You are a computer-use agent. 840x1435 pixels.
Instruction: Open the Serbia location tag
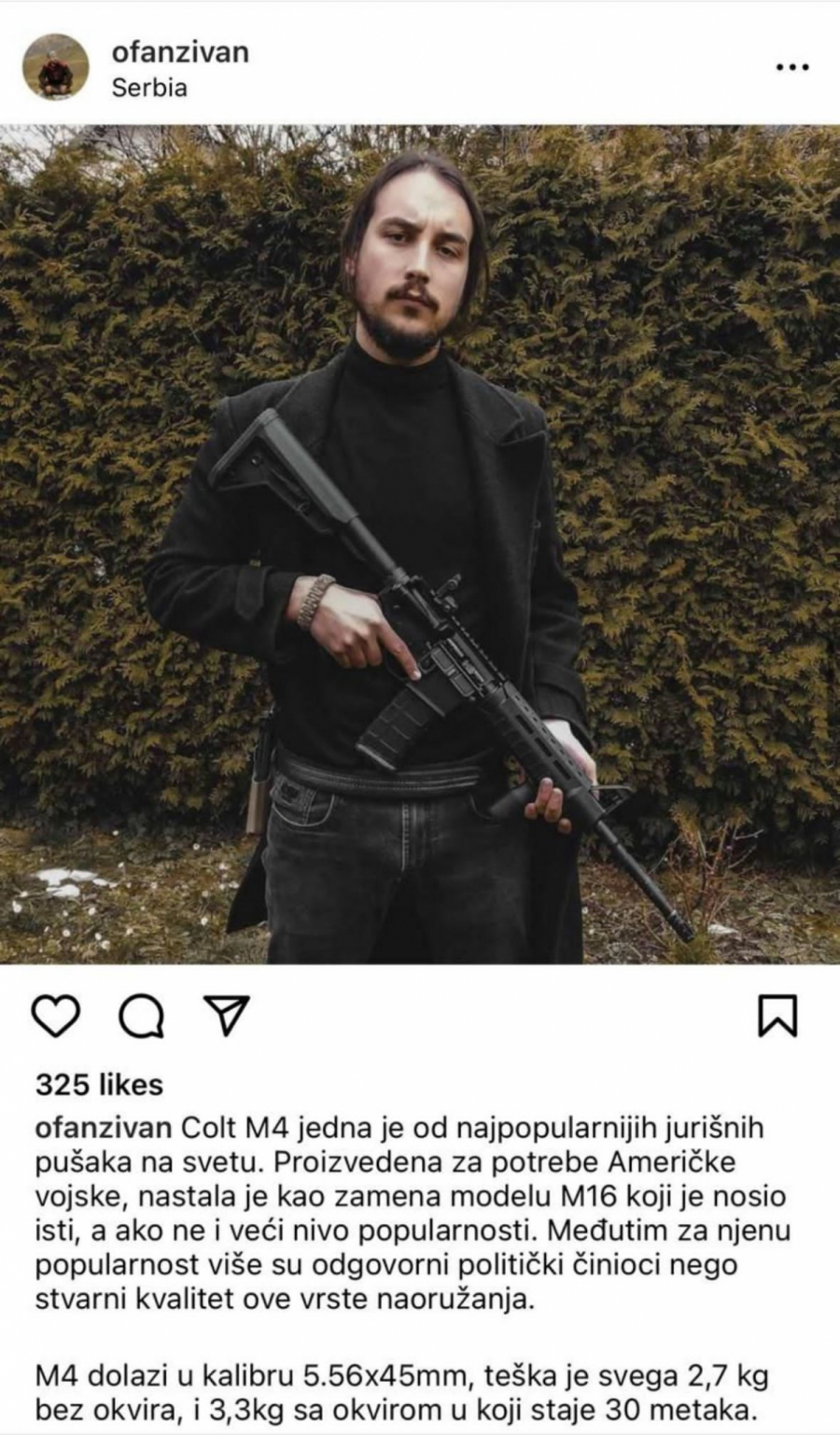coord(149,88)
